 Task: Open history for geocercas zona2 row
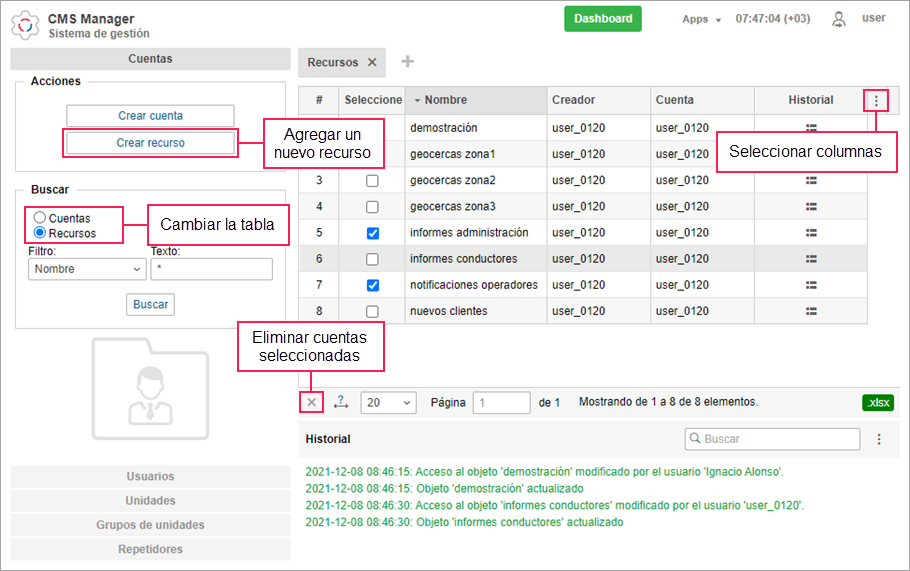click(x=811, y=180)
